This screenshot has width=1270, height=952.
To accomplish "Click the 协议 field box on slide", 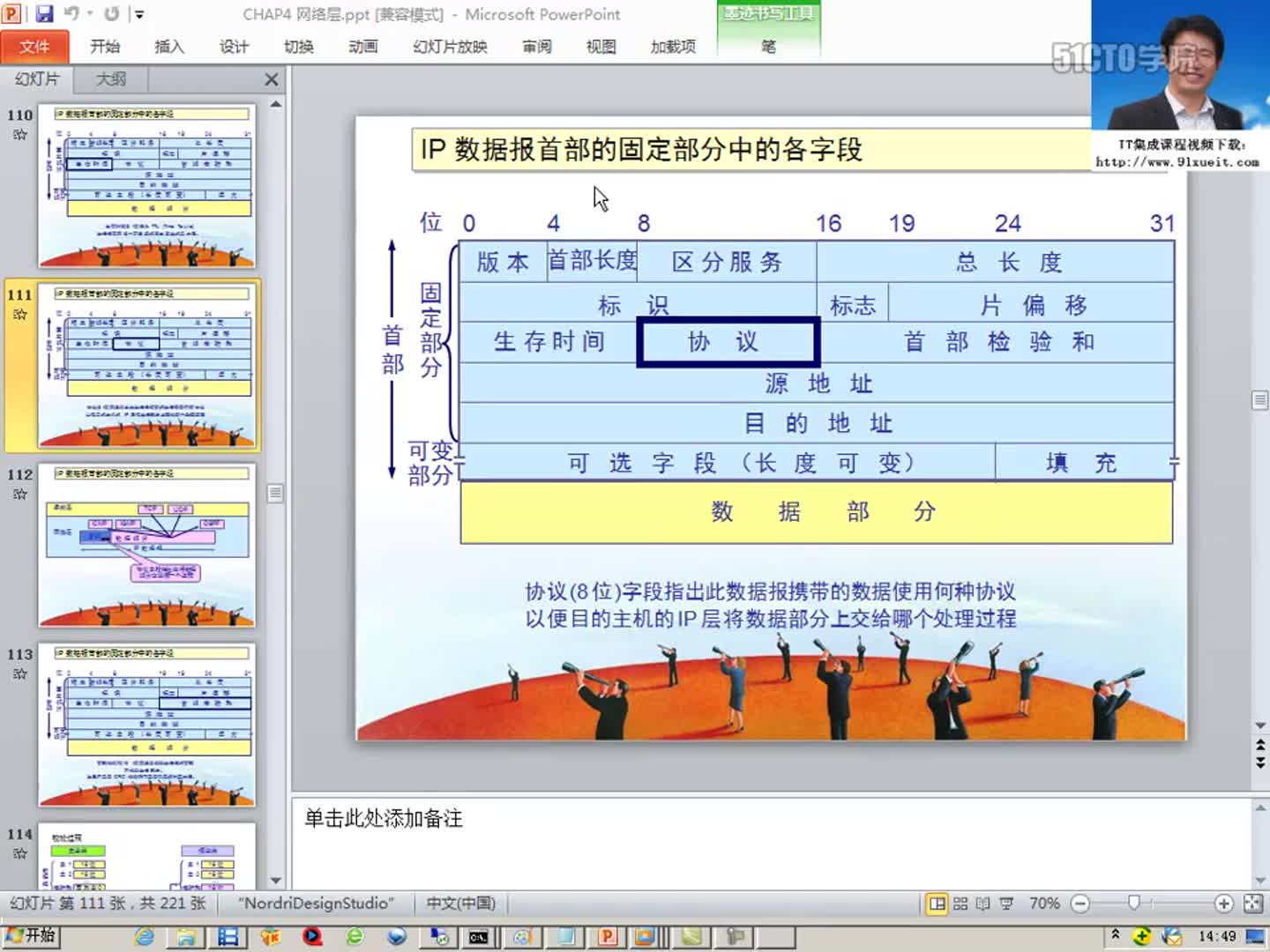I will (728, 342).
